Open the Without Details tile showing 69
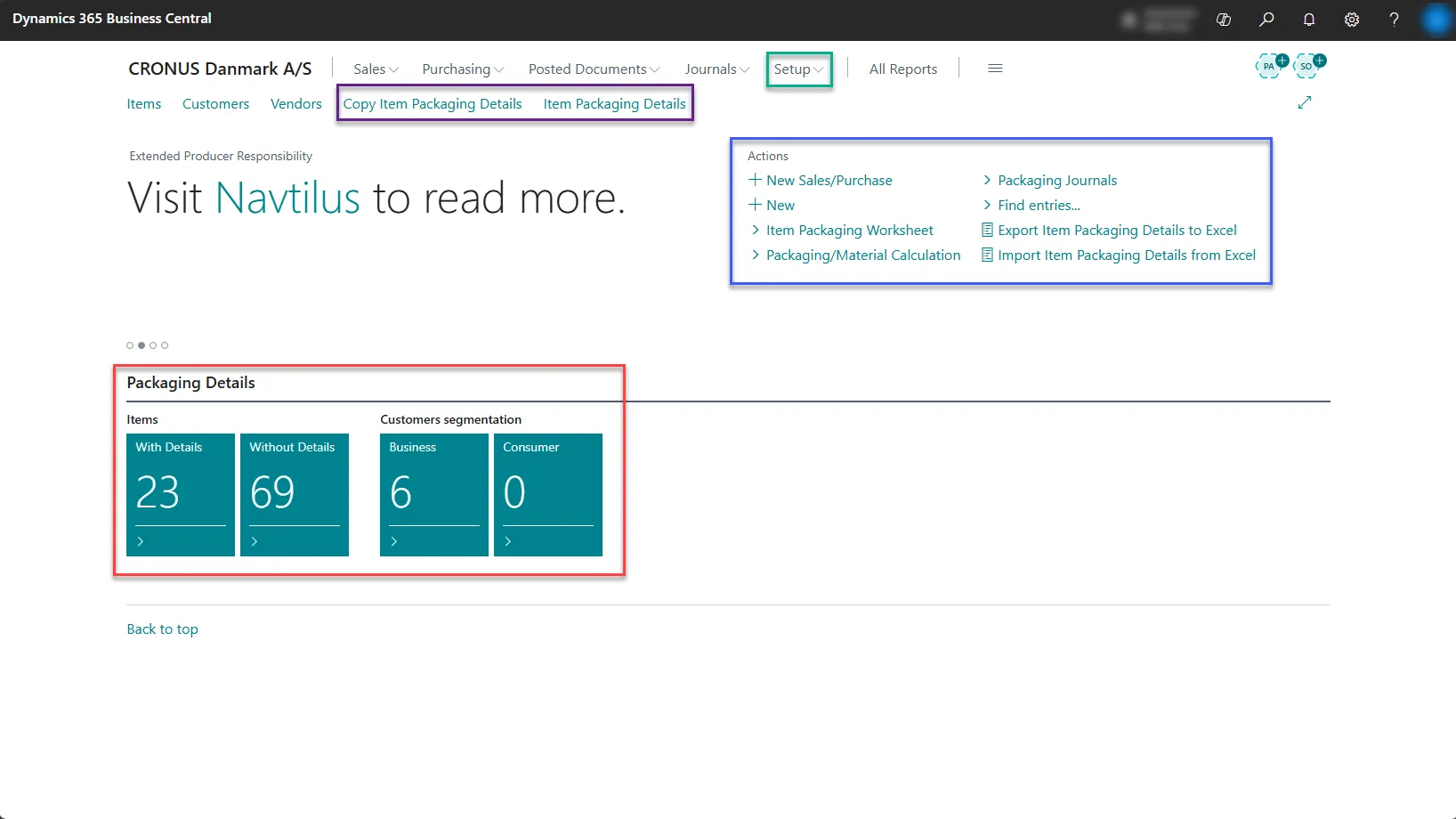This screenshot has width=1456, height=819. pos(295,495)
